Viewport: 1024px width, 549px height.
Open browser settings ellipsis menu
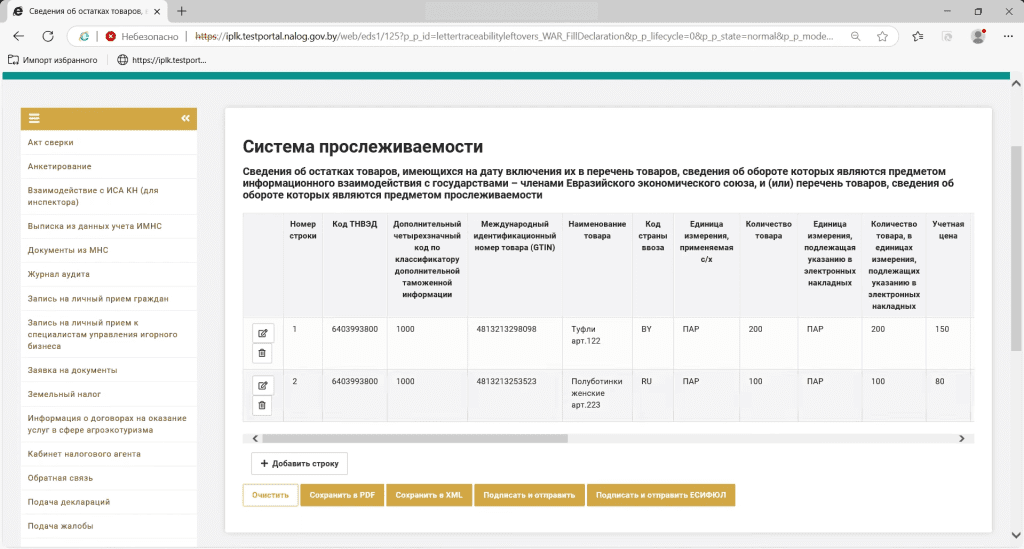click(1008, 37)
